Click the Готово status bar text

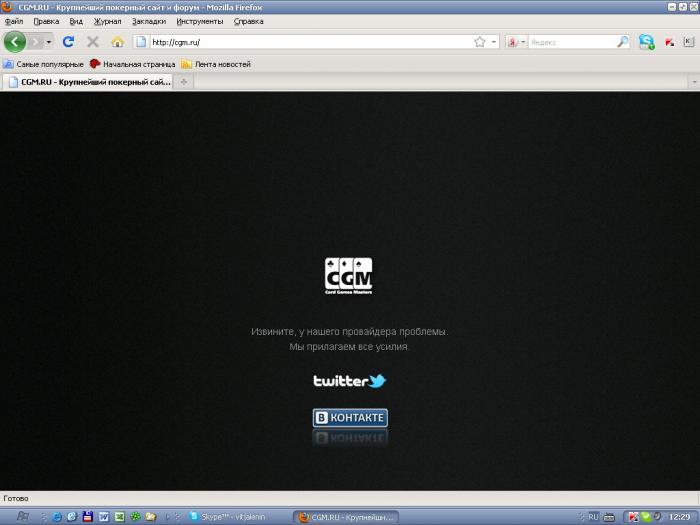point(16,499)
